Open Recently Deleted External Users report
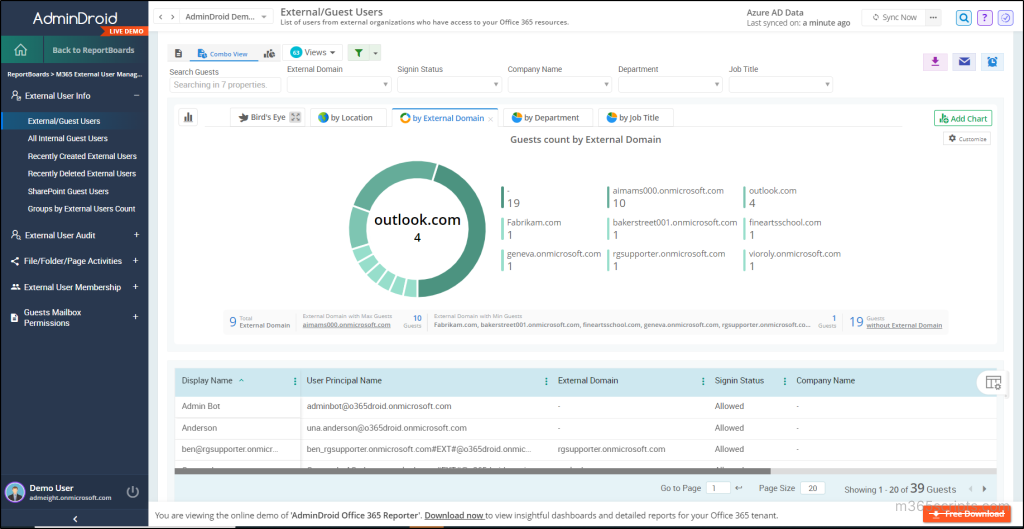1024x529 pixels. click(82, 174)
